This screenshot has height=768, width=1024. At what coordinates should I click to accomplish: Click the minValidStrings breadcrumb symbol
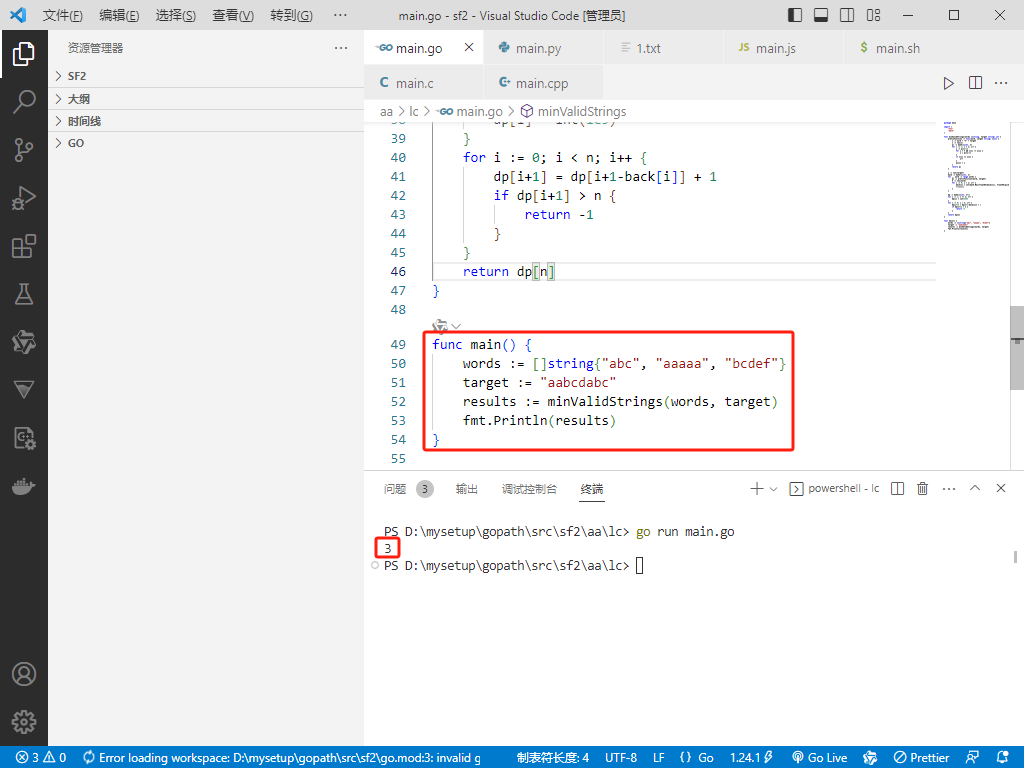click(x=573, y=112)
